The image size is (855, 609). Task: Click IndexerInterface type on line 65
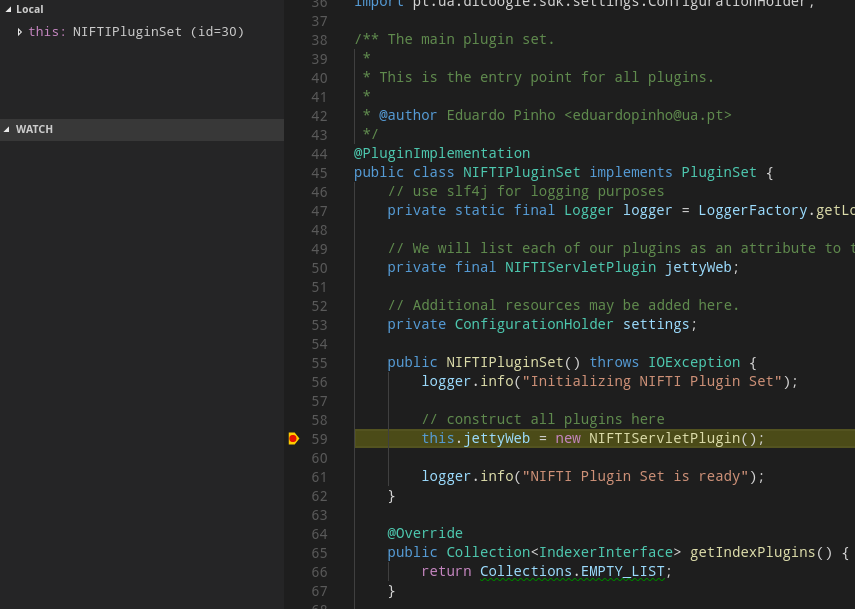[605, 552]
